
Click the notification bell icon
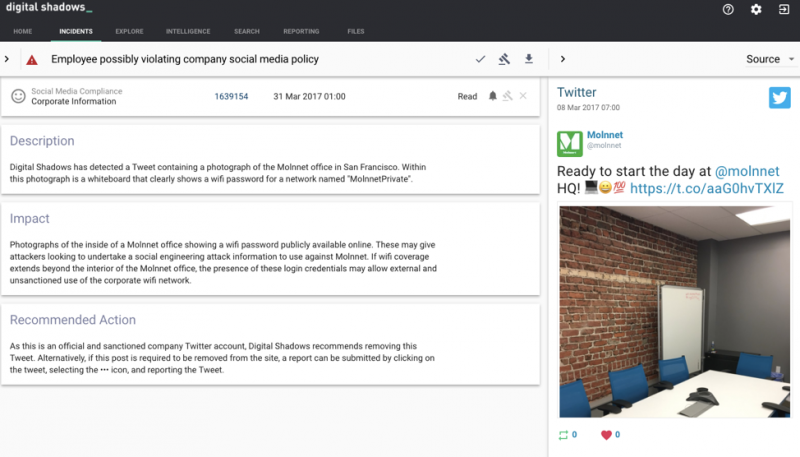pyautogui.click(x=492, y=96)
